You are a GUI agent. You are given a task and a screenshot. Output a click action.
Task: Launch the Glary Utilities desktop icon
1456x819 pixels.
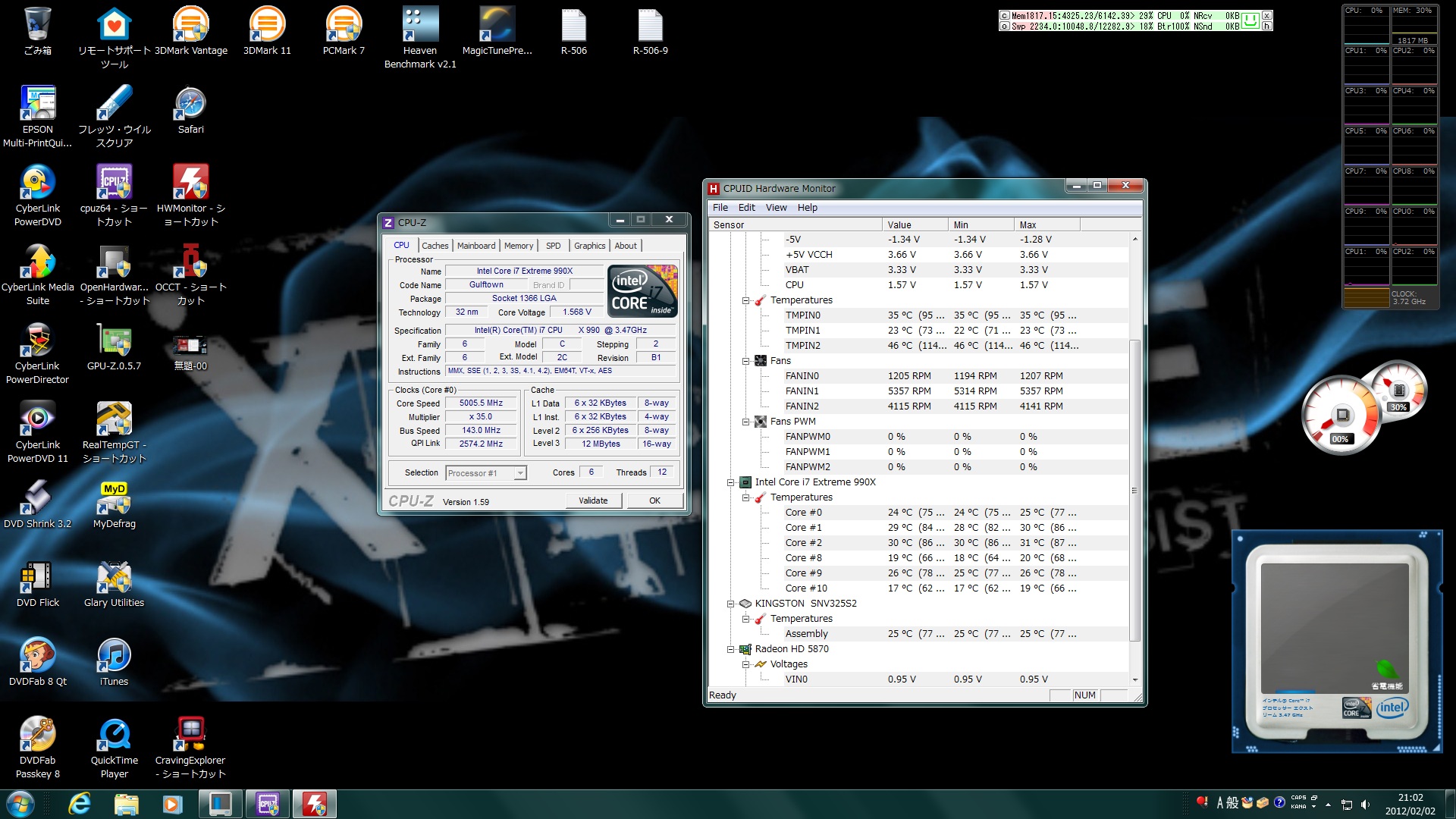[x=114, y=578]
